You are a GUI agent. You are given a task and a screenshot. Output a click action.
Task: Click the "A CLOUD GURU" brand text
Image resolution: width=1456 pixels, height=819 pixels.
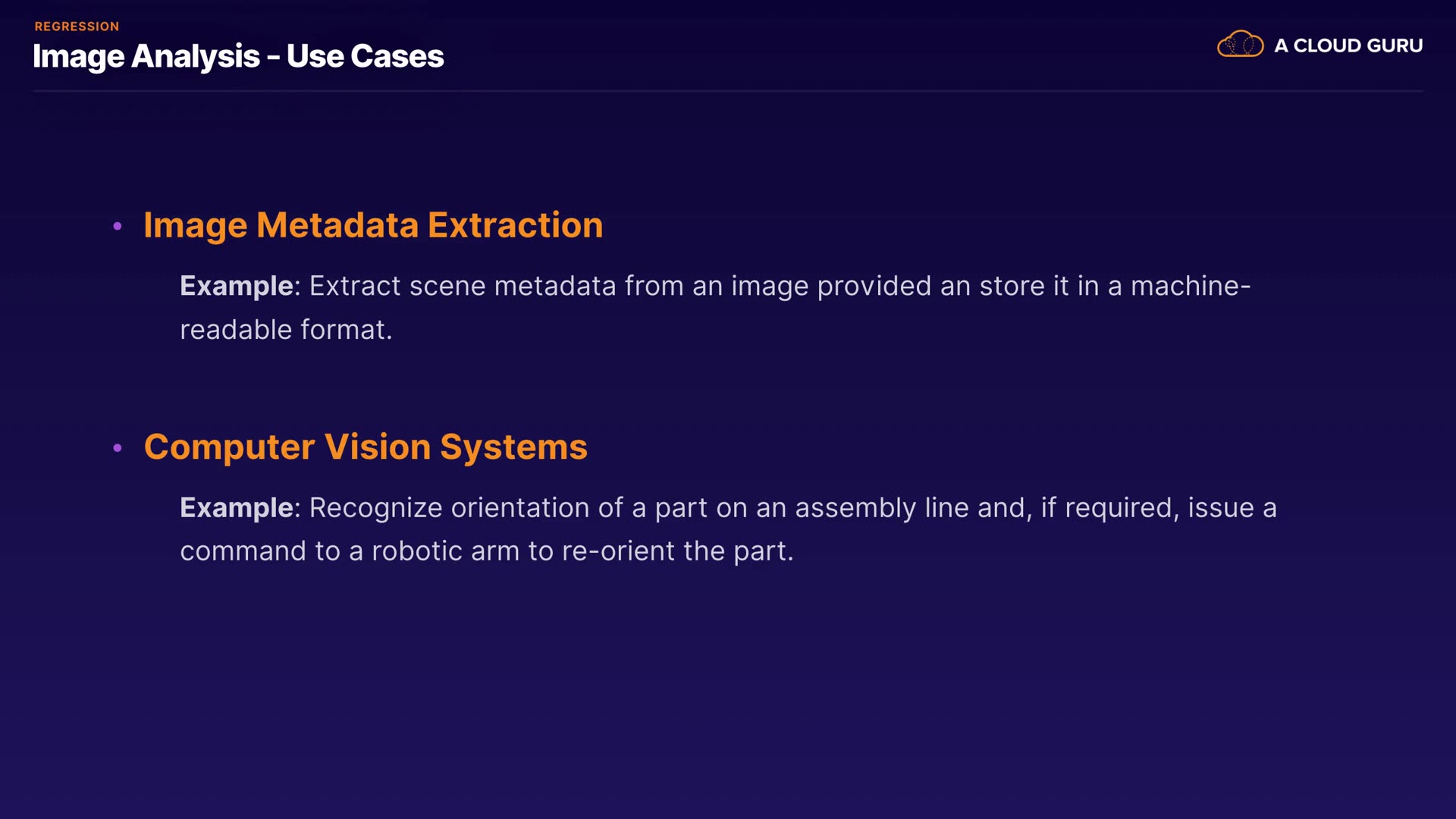tap(1348, 45)
